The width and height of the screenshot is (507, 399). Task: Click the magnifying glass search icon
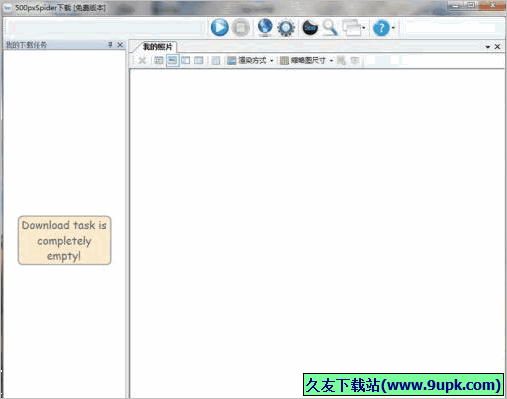(x=330, y=28)
